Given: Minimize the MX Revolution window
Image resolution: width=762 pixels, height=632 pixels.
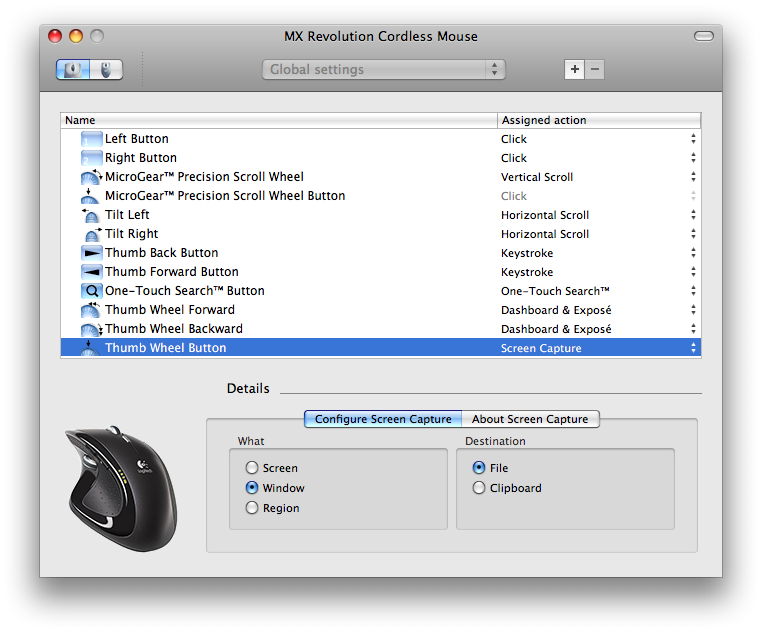Looking at the screenshot, I should pos(76,36).
